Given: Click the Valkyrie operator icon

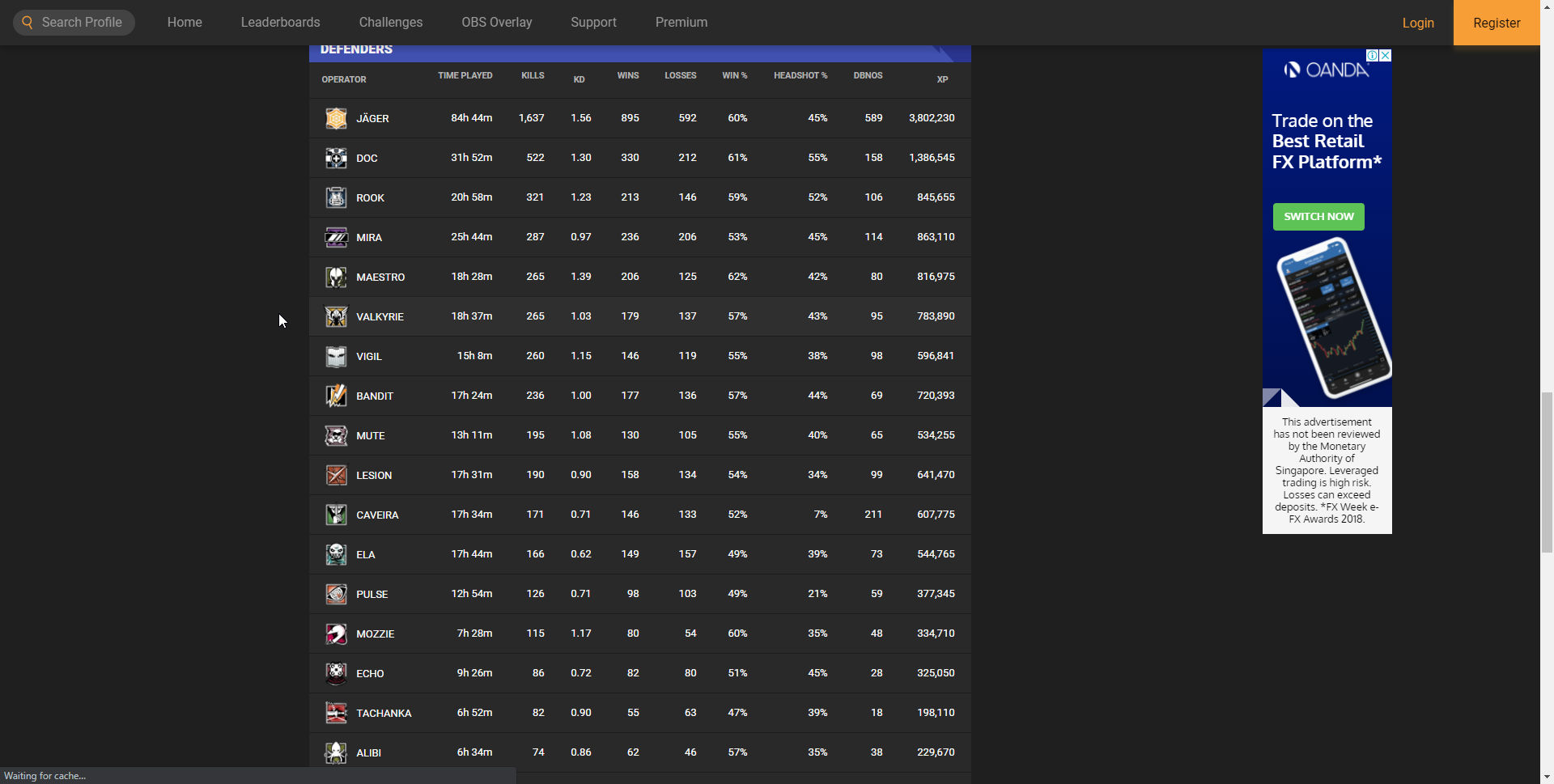Looking at the screenshot, I should click(x=336, y=316).
